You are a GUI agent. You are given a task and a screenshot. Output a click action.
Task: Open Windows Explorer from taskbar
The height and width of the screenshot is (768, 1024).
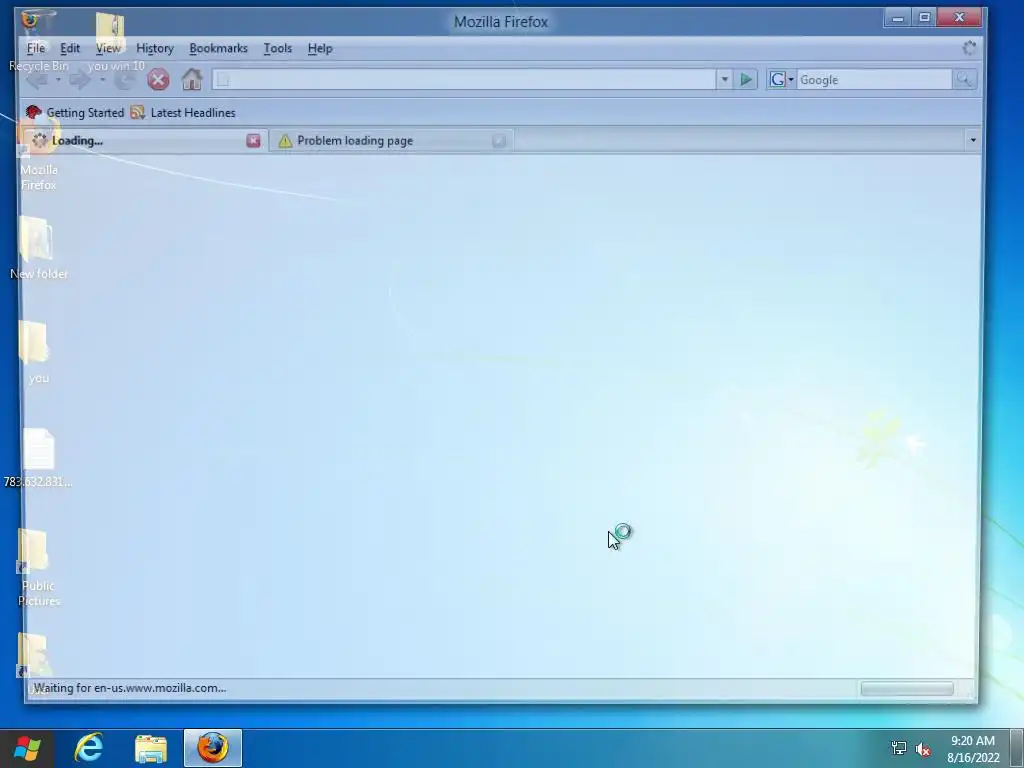pyautogui.click(x=151, y=748)
